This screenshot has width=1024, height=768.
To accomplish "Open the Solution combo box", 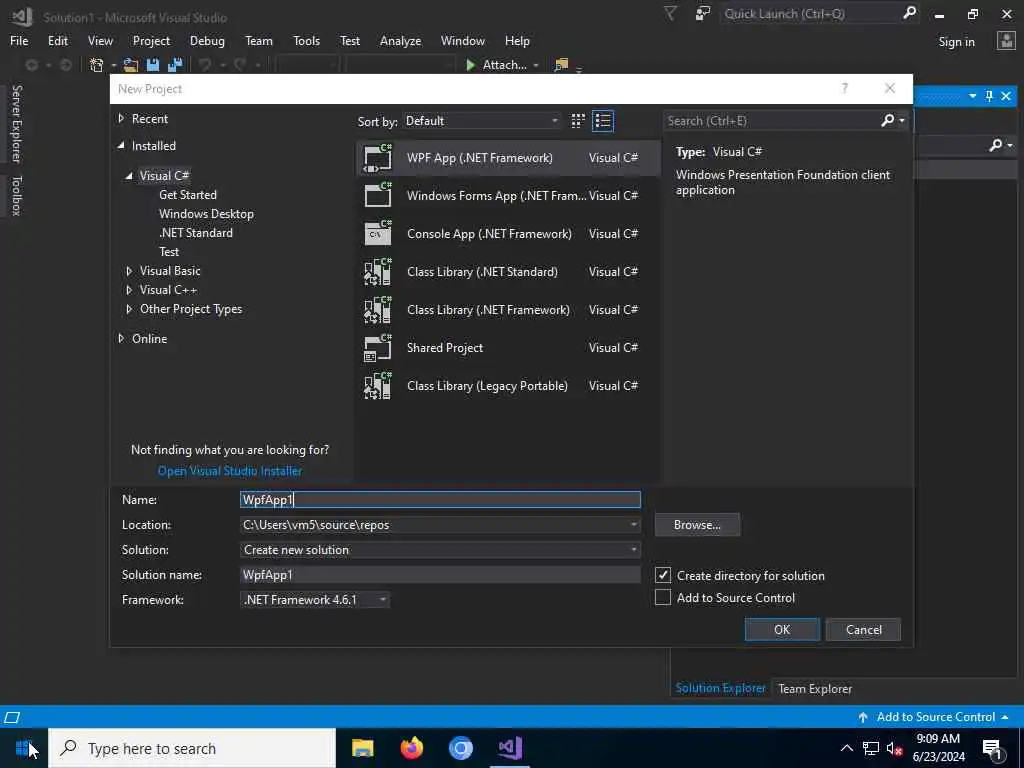I will point(440,550).
